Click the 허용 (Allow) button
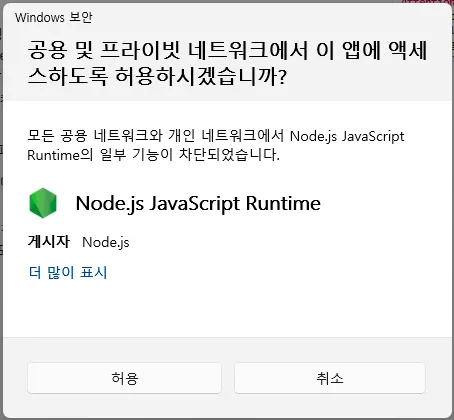Image resolution: width=454 pixels, height=420 pixels. tap(124, 378)
